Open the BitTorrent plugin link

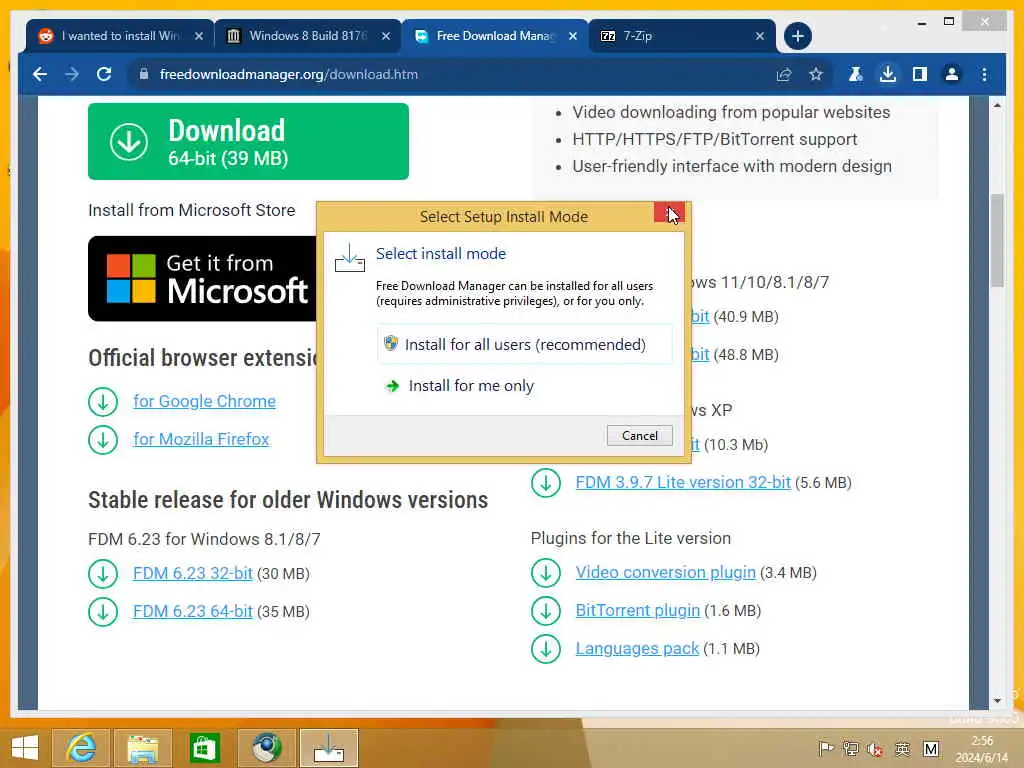637,610
